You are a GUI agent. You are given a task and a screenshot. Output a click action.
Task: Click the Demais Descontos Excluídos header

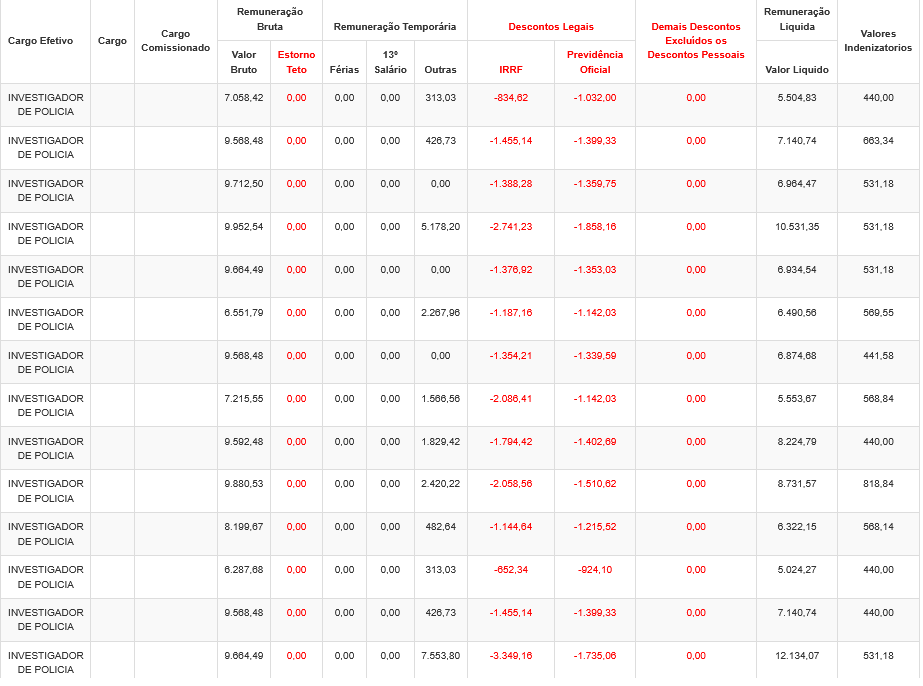click(x=696, y=41)
